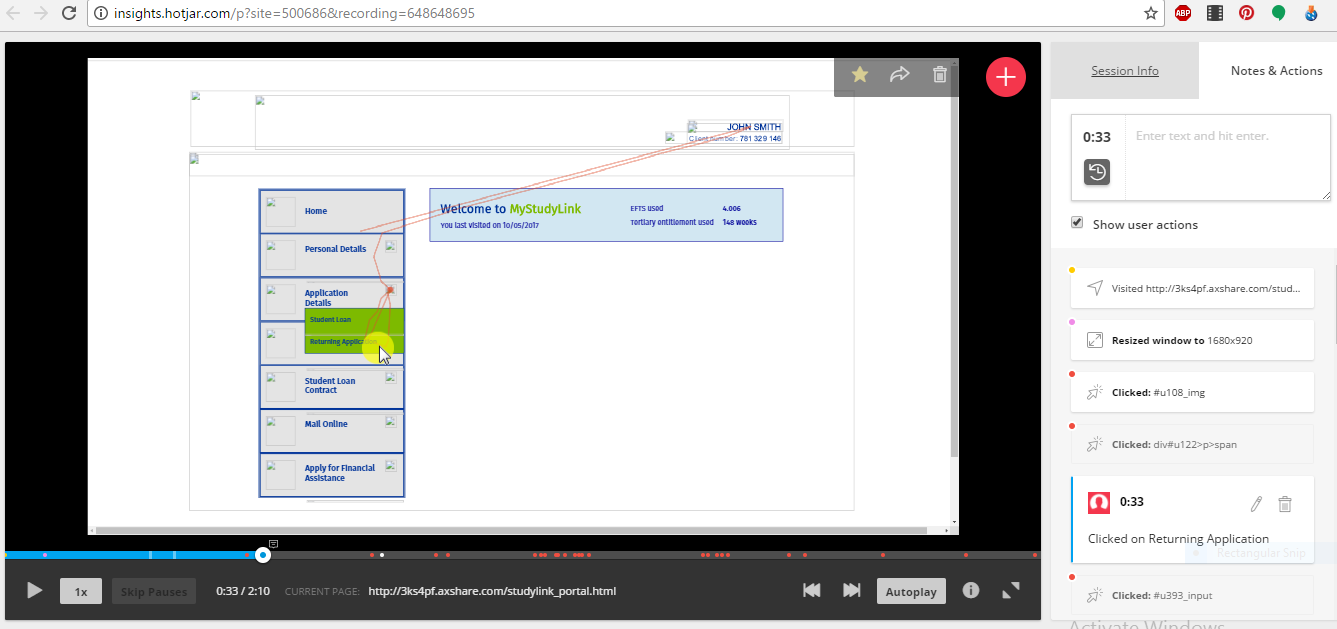Star this recording as favorite

[860, 74]
